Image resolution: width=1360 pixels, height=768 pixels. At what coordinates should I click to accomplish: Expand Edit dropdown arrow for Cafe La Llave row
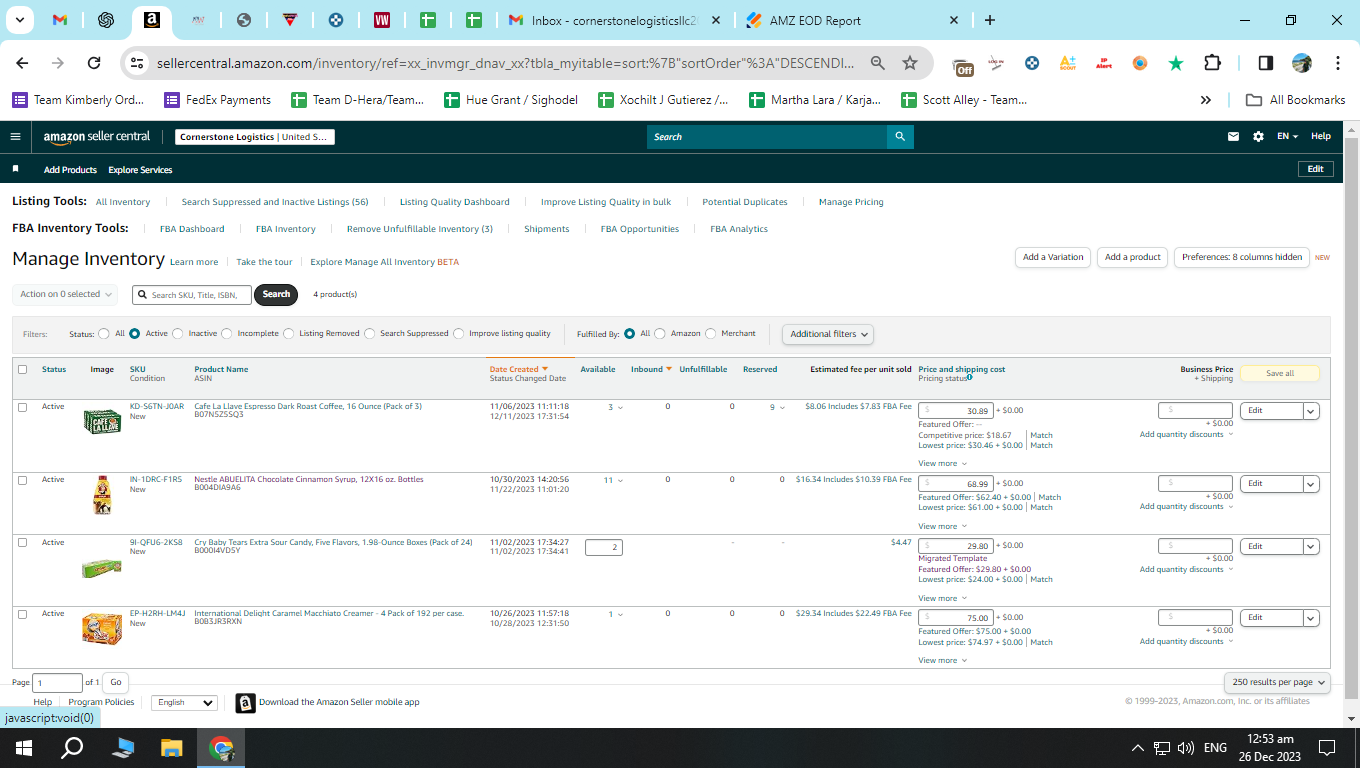[x=1311, y=411]
